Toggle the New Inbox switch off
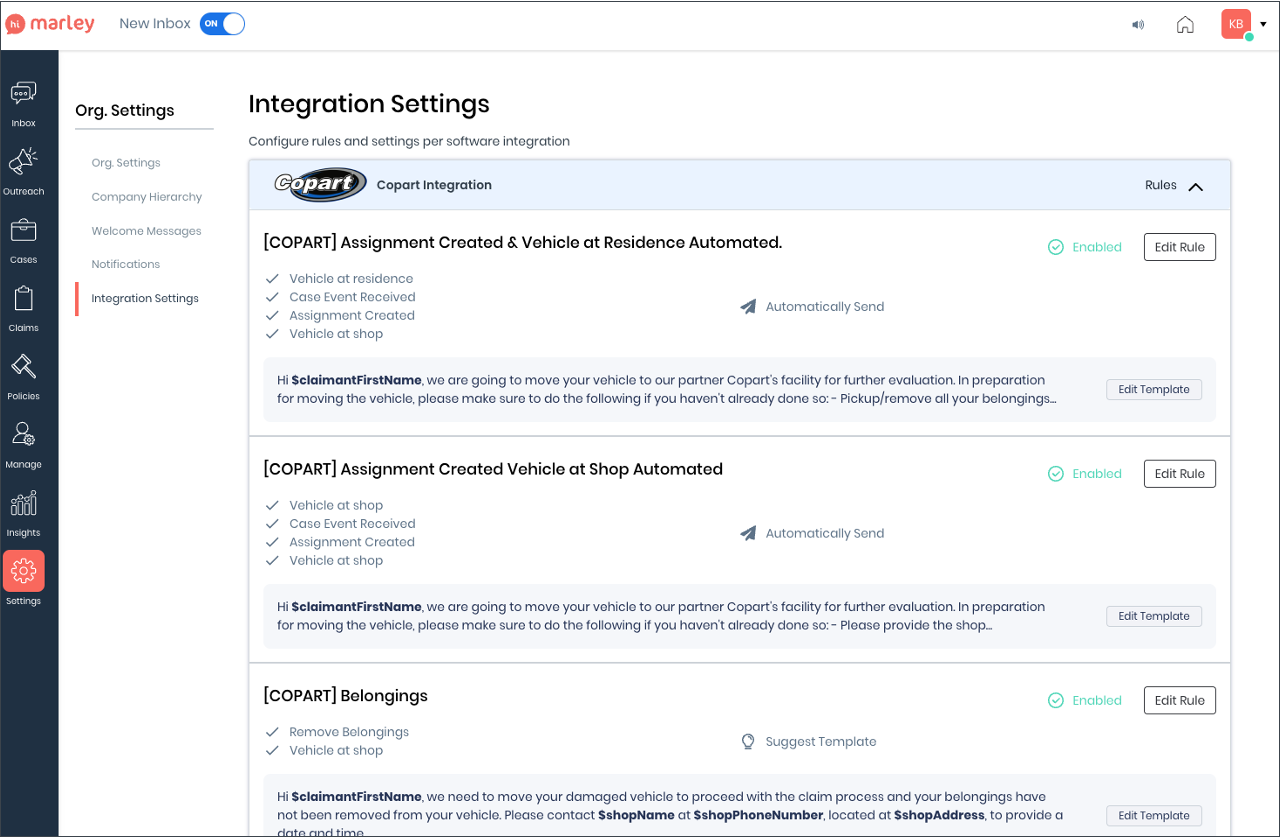 click(222, 23)
